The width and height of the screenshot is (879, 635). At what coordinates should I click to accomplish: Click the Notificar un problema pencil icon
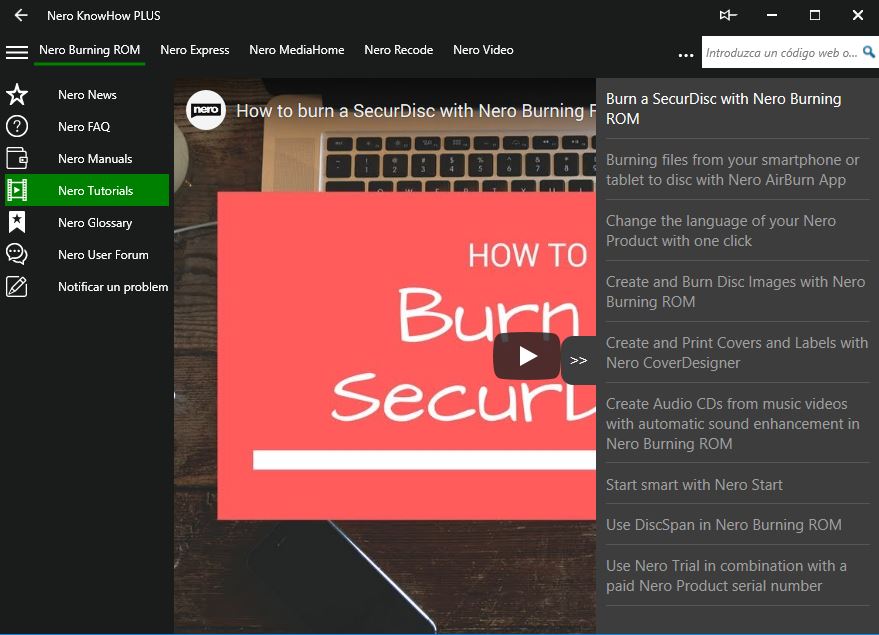point(17,287)
